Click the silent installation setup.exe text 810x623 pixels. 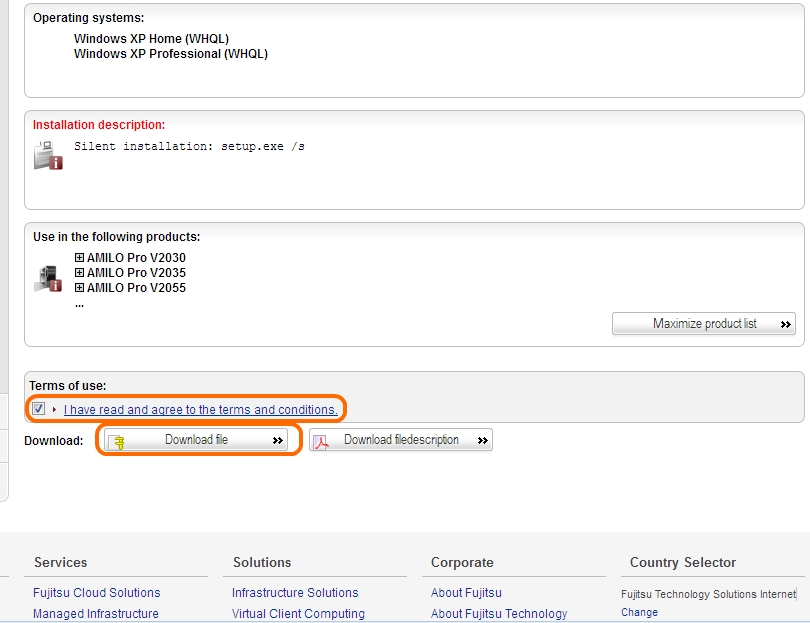tap(189, 146)
